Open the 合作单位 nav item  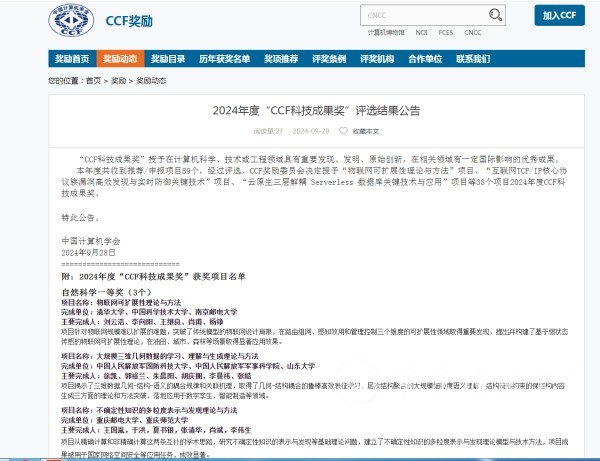pos(425,59)
